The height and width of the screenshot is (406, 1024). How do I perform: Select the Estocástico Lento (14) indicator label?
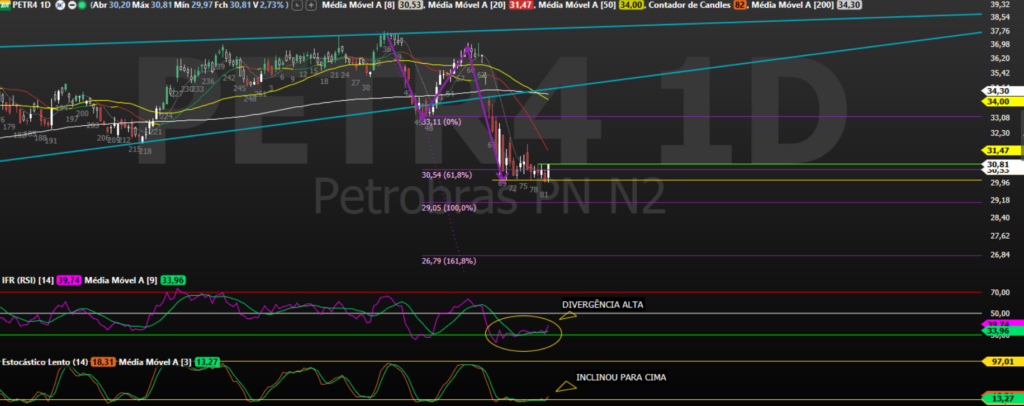pyautogui.click(x=44, y=362)
